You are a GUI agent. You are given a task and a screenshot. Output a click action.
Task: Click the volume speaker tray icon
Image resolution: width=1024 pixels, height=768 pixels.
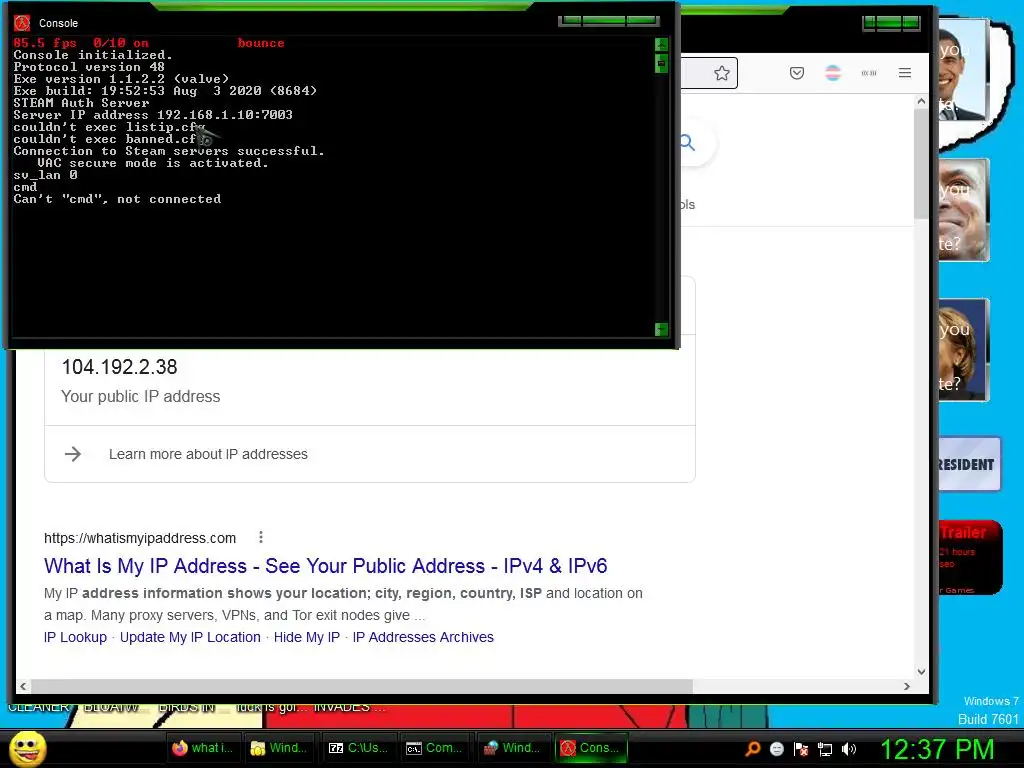click(849, 749)
